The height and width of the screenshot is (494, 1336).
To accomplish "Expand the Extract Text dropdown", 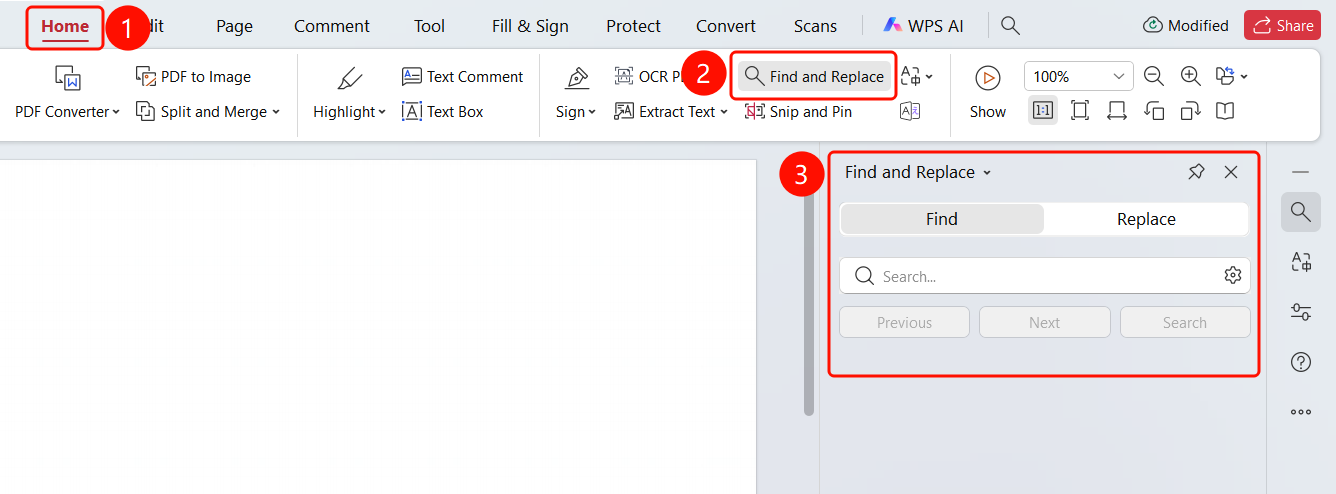I will point(724,112).
